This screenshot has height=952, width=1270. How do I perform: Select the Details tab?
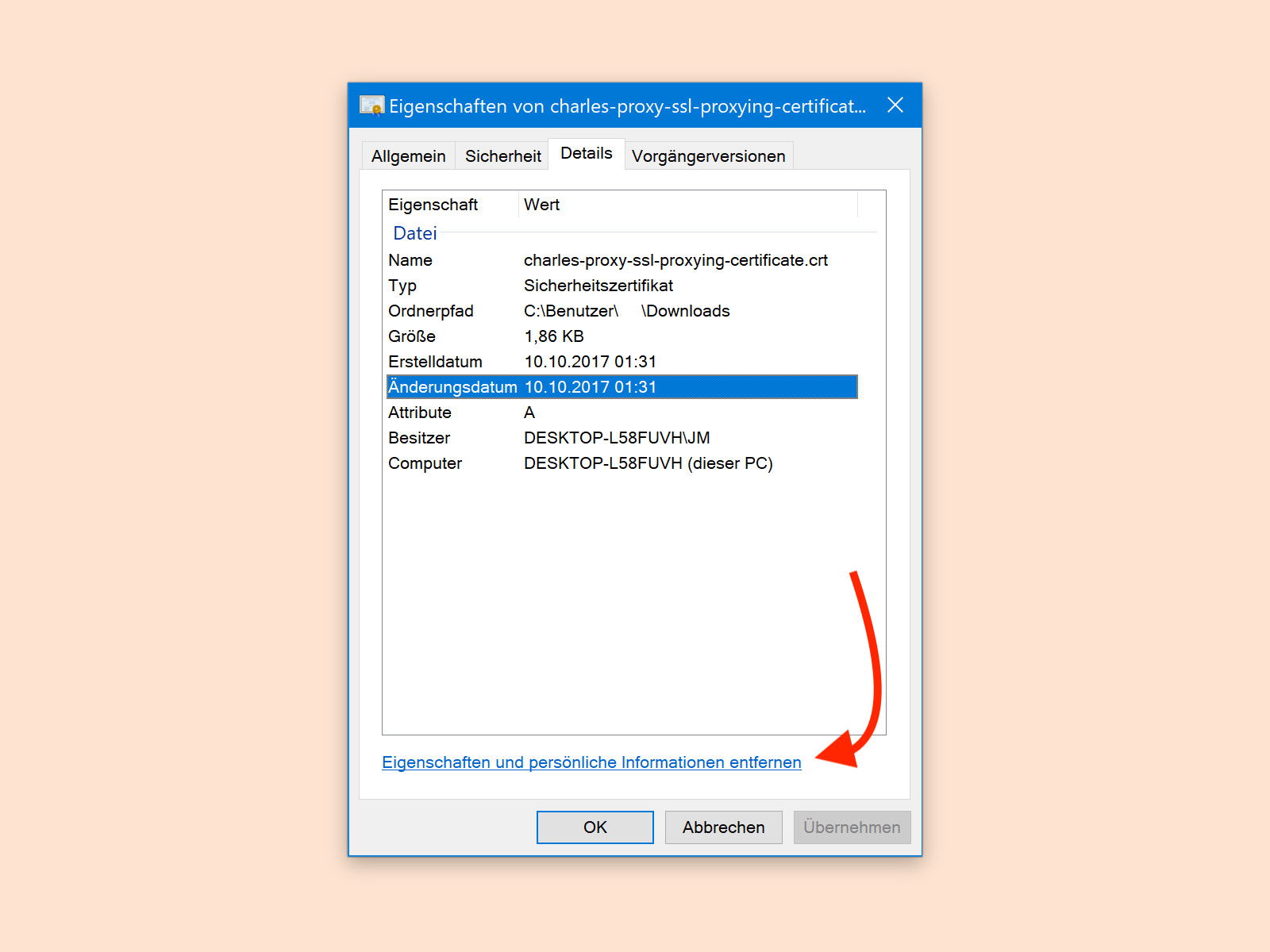point(587,153)
